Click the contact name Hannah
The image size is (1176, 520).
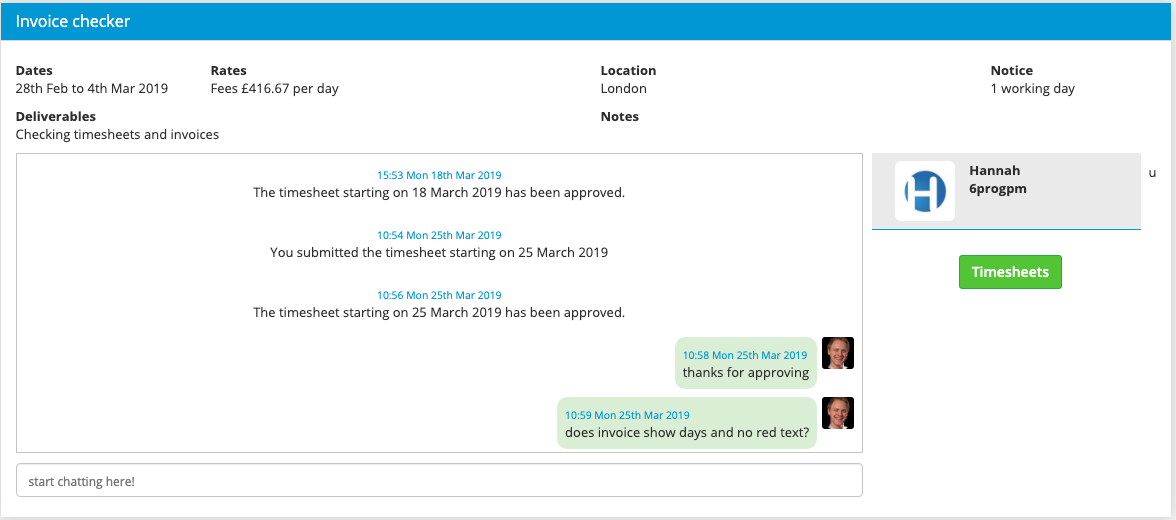tap(994, 171)
